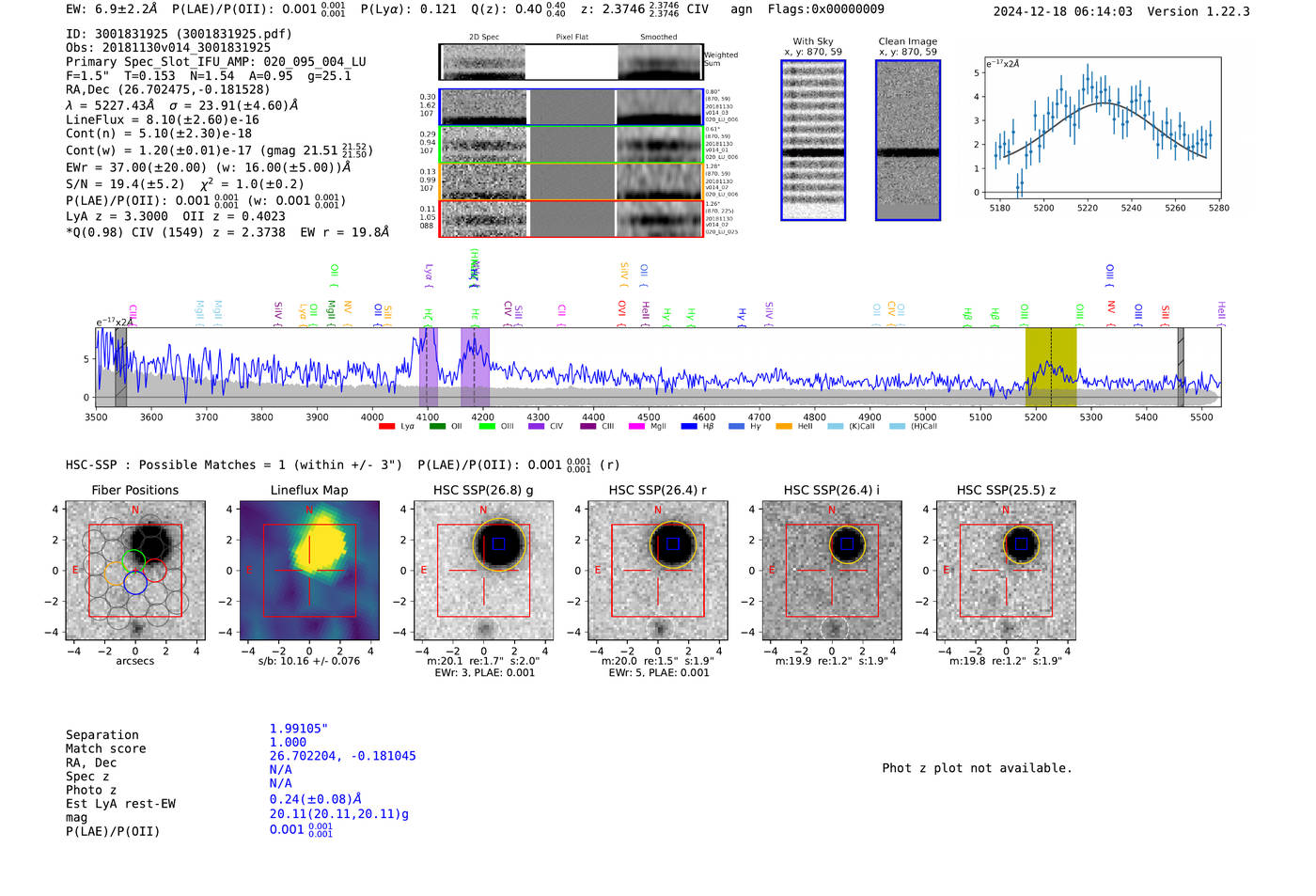This screenshot has width=1316, height=896.
Task: Click the Lyα red legend swatch
Action: [x=386, y=427]
